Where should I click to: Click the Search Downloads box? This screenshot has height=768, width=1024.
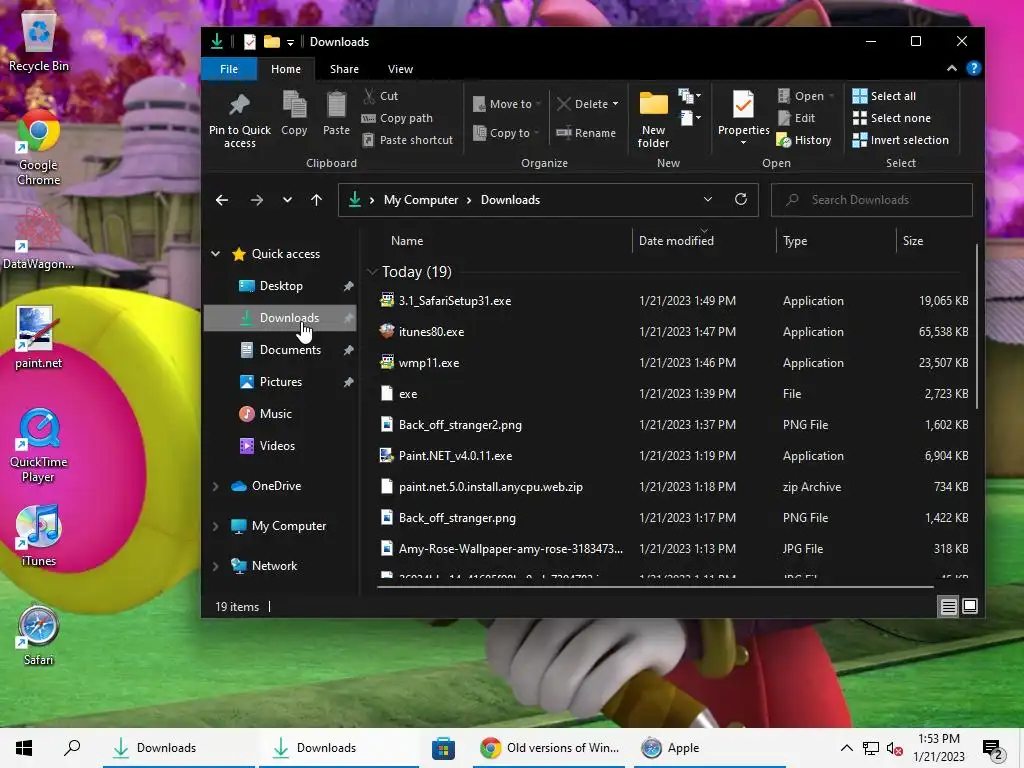coord(871,200)
